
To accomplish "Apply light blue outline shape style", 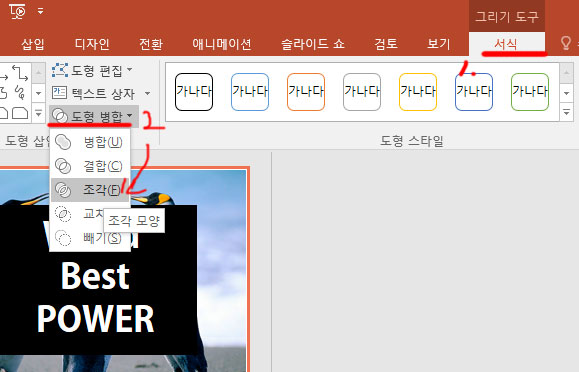I will [250, 92].
